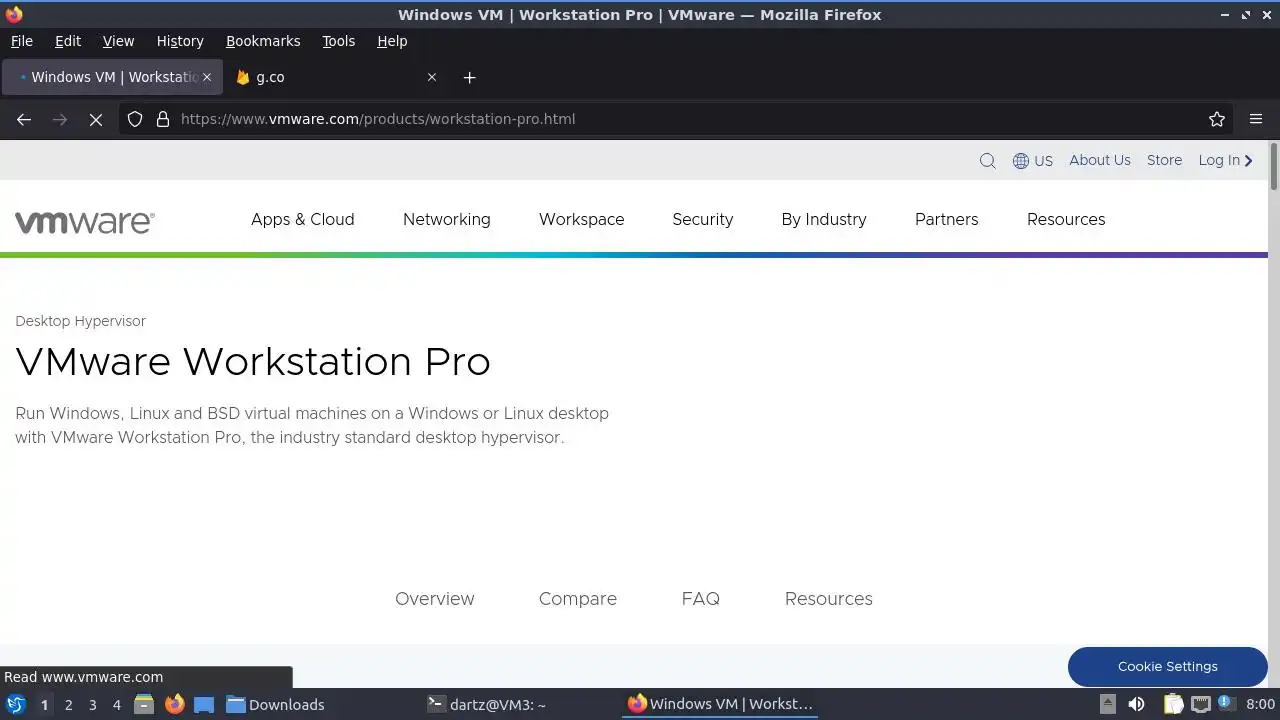Expand the Apps & Cloud navigation menu
Viewport: 1280px width, 720px height.
click(303, 219)
